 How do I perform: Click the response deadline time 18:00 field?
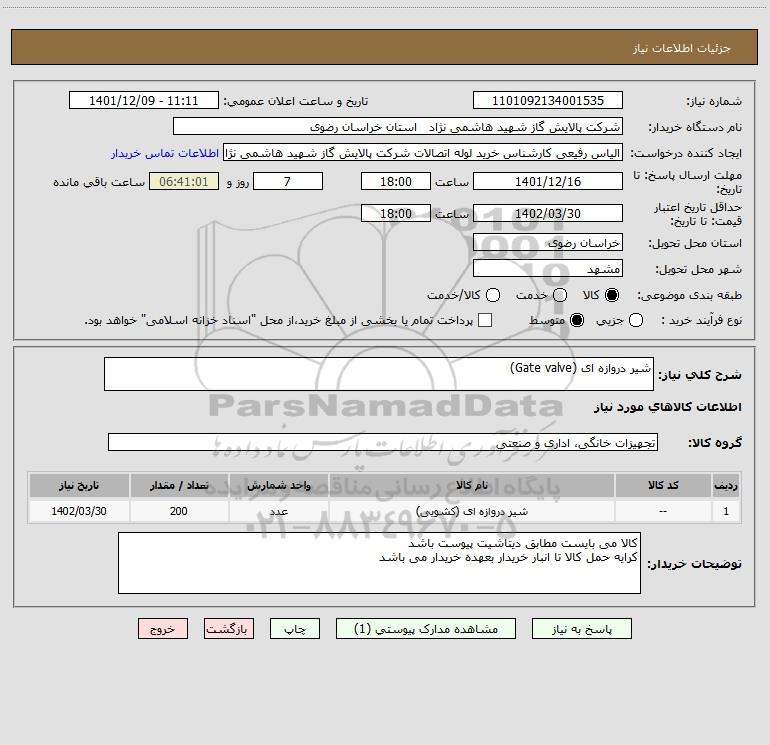coord(396,181)
